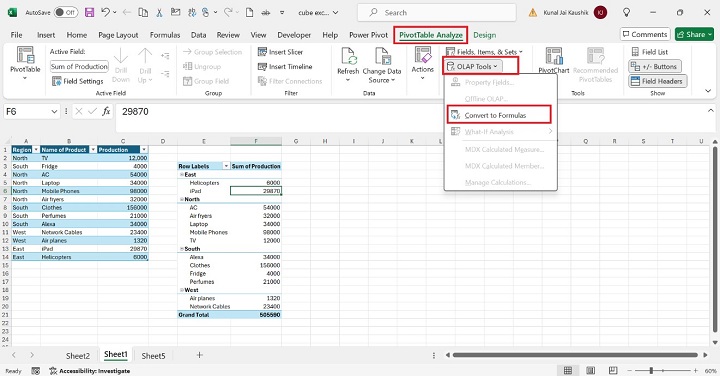The image size is (720, 376).
Task: Click the warning triangle icon next to the account name
Action: click(533, 13)
